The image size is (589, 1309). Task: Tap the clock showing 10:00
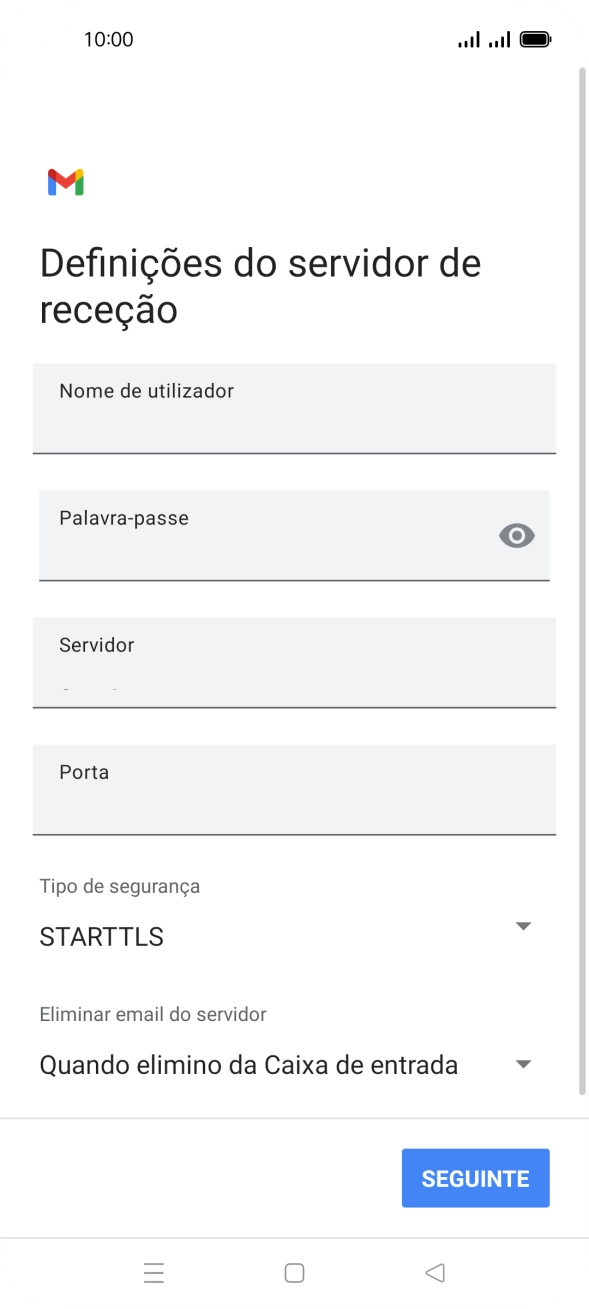(110, 39)
